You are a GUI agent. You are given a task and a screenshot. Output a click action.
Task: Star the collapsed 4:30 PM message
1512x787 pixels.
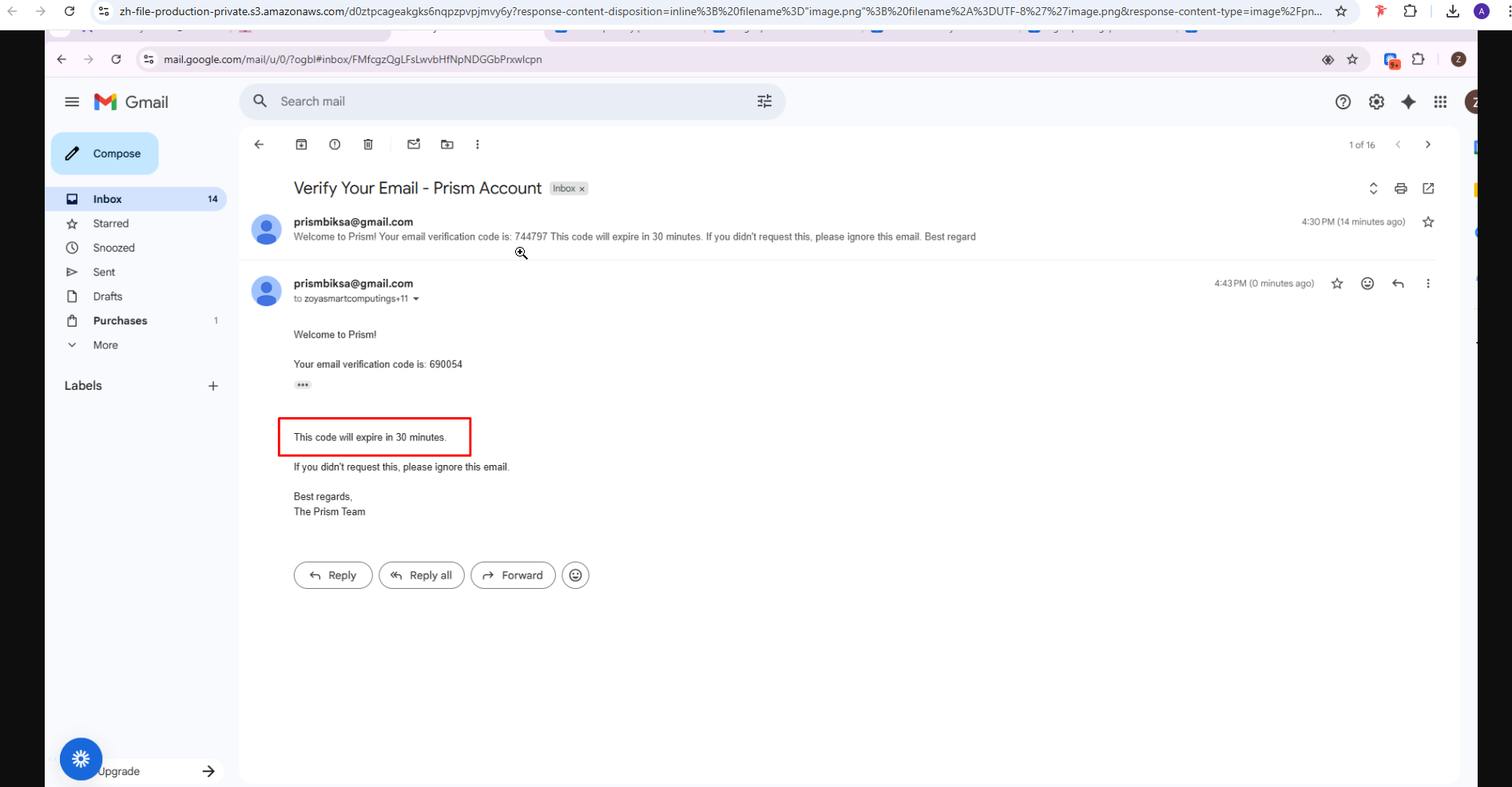point(1428,222)
